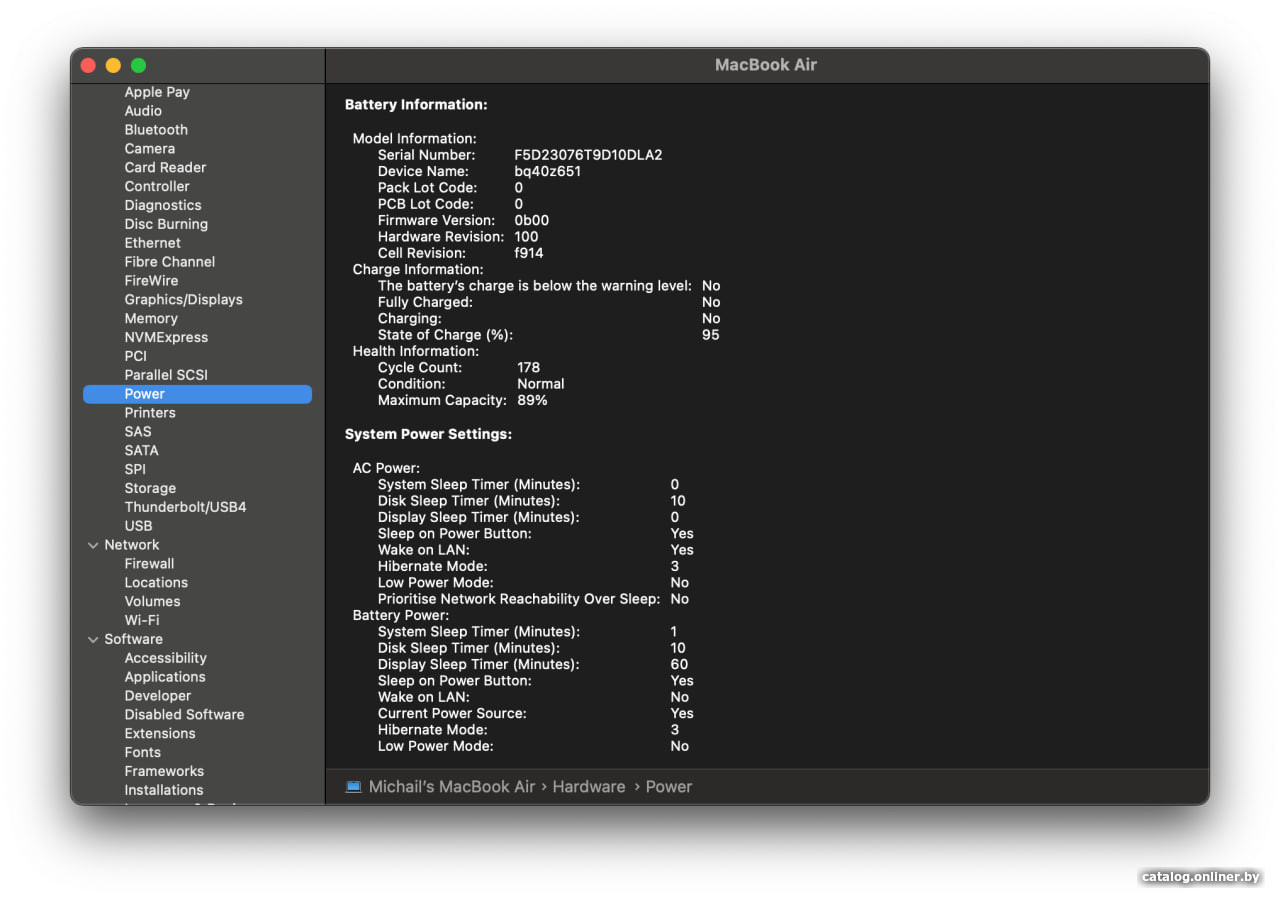Image resolution: width=1280 pixels, height=898 pixels.
Task: Click Hardware in the path bar
Action: click(x=588, y=787)
